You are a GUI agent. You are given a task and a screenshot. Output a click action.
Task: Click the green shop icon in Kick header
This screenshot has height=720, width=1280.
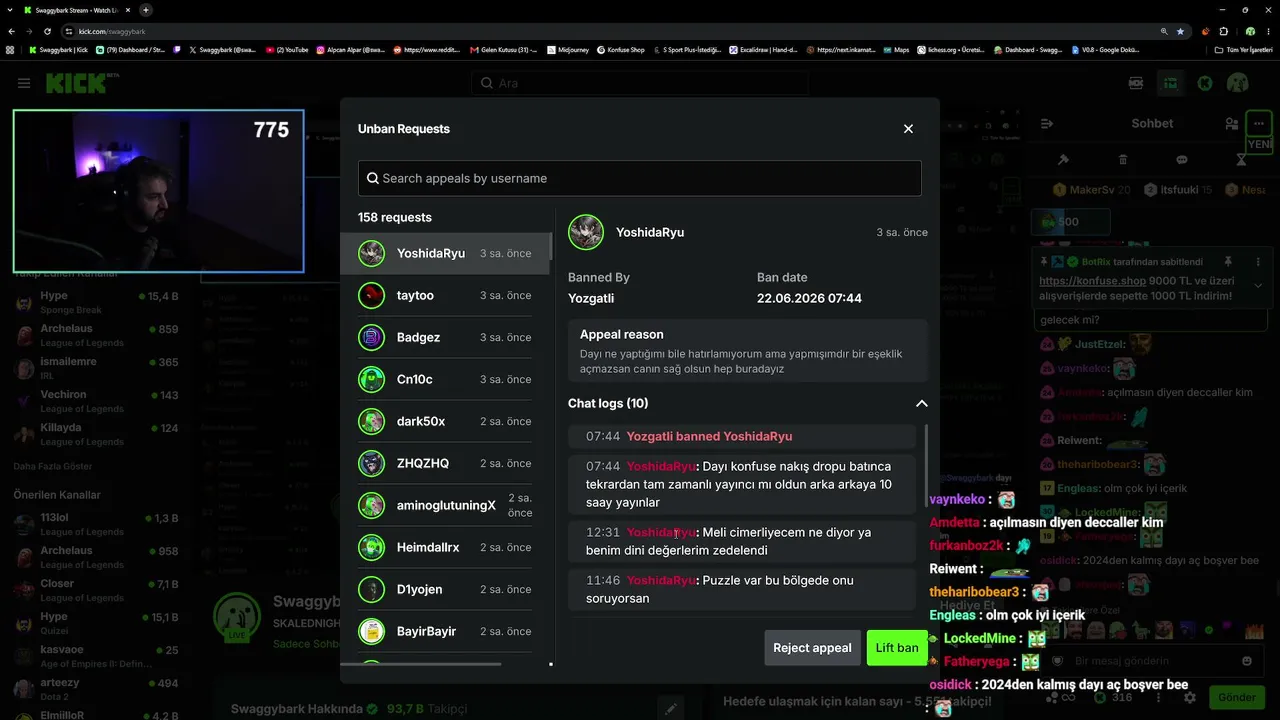tap(1170, 83)
